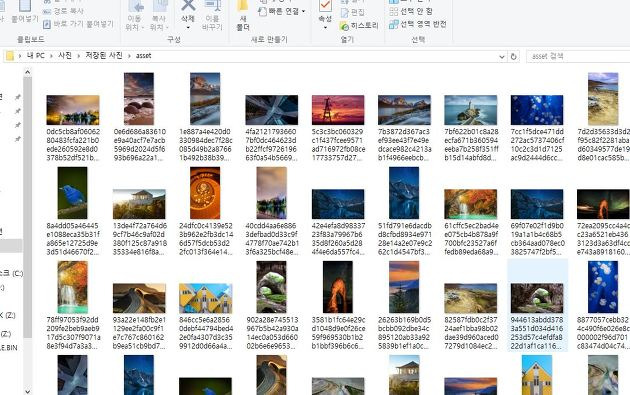Select file 7d2d35633d3d2 beach thumbnail

(x=603, y=99)
